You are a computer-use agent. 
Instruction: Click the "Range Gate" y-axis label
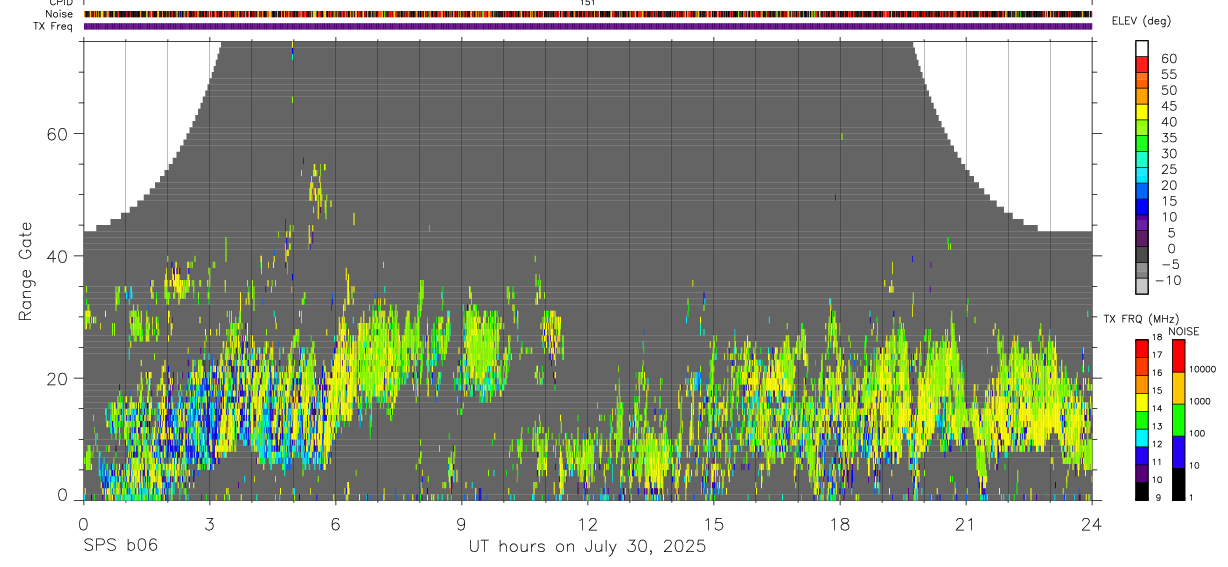pos(26,272)
